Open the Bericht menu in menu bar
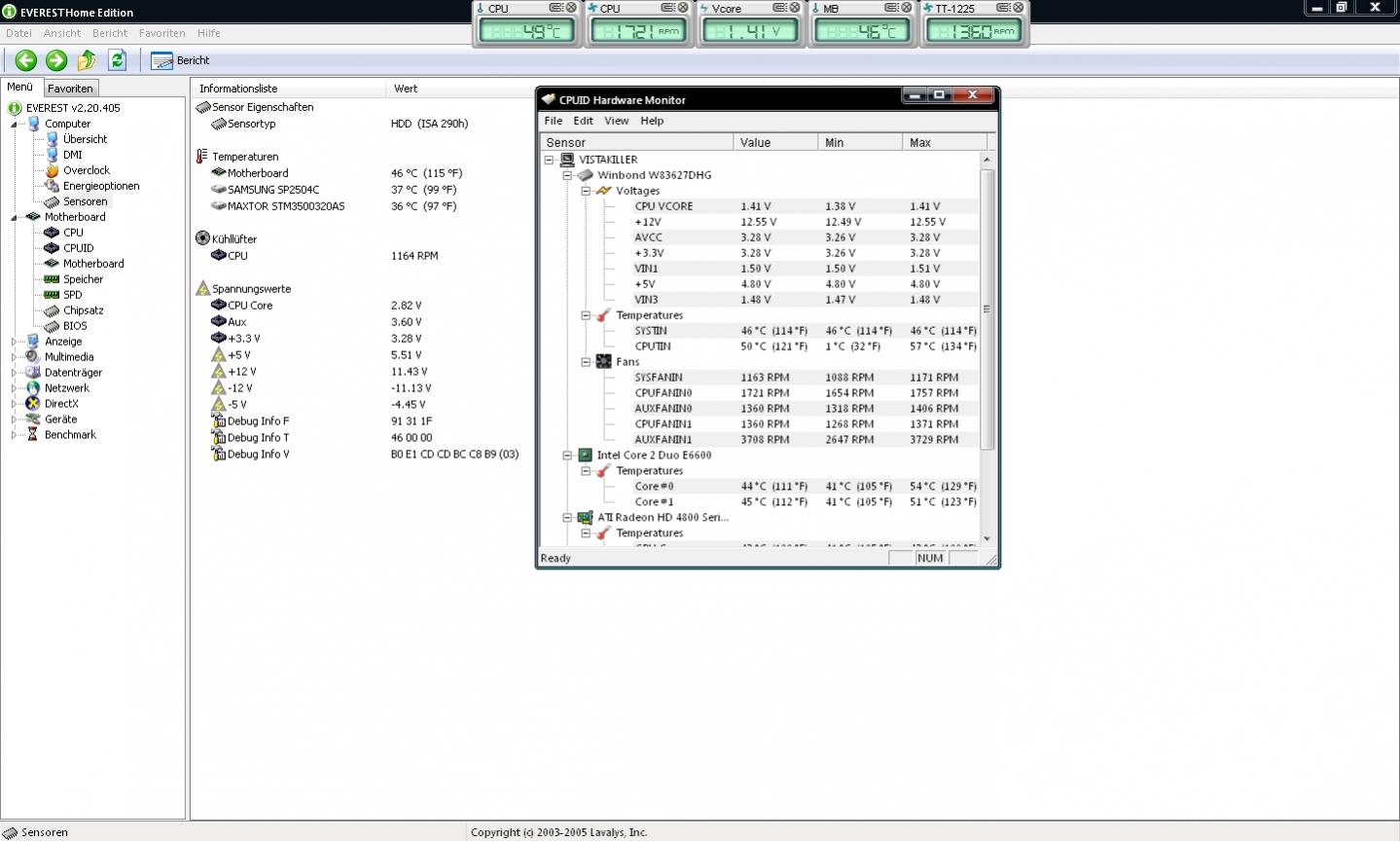 coord(110,33)
